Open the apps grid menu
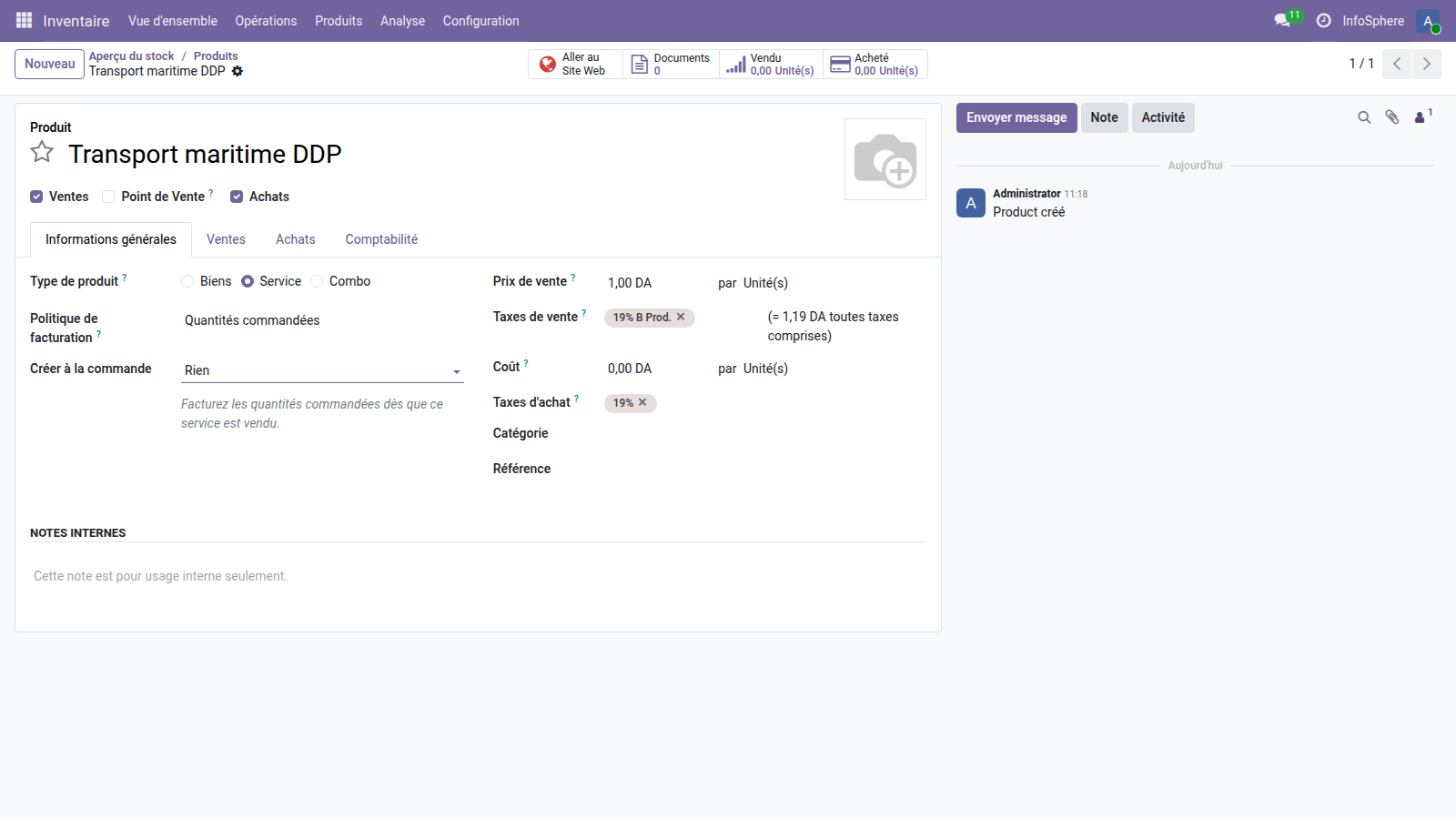Screen dimensions: 1456x819 click(23, 20)
